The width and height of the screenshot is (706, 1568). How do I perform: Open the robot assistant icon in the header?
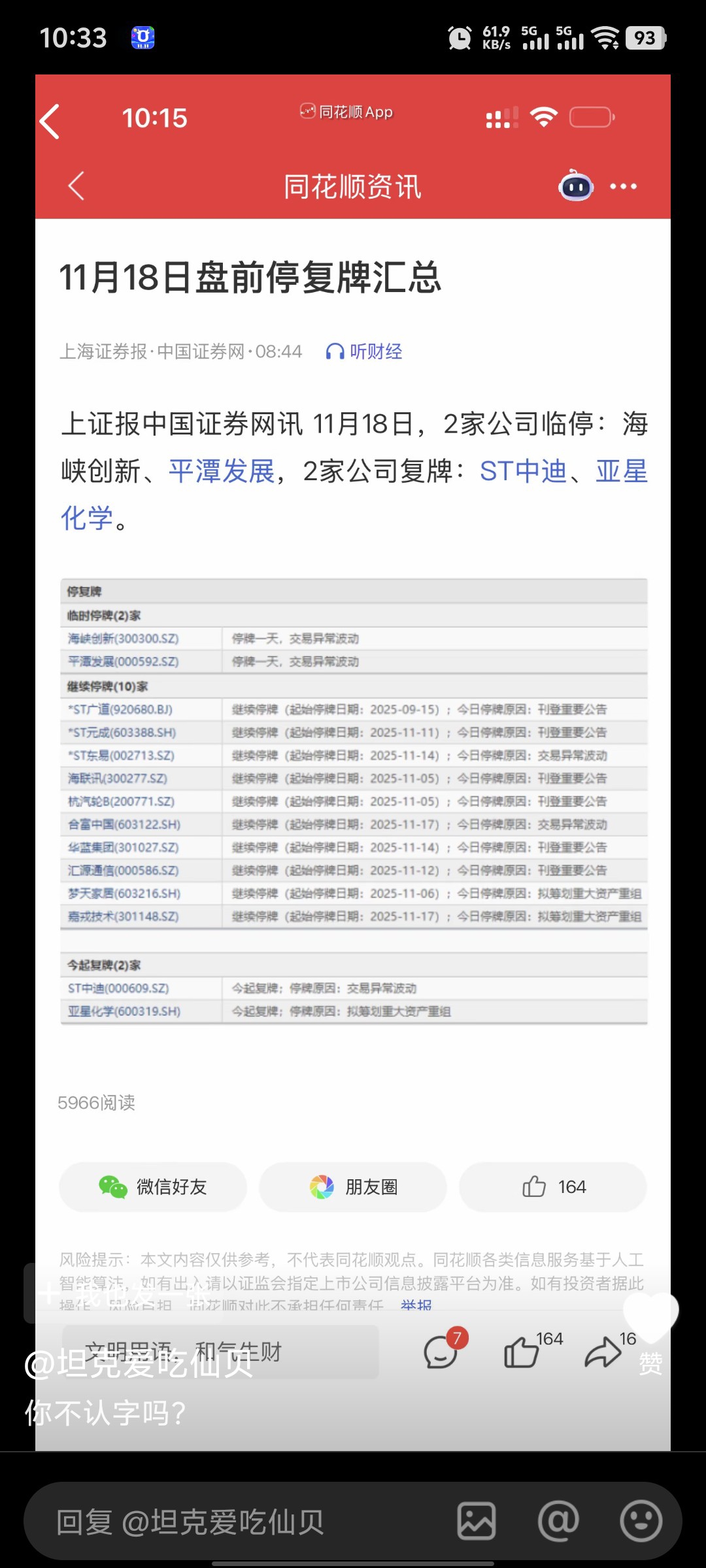(x=576, y=186)
